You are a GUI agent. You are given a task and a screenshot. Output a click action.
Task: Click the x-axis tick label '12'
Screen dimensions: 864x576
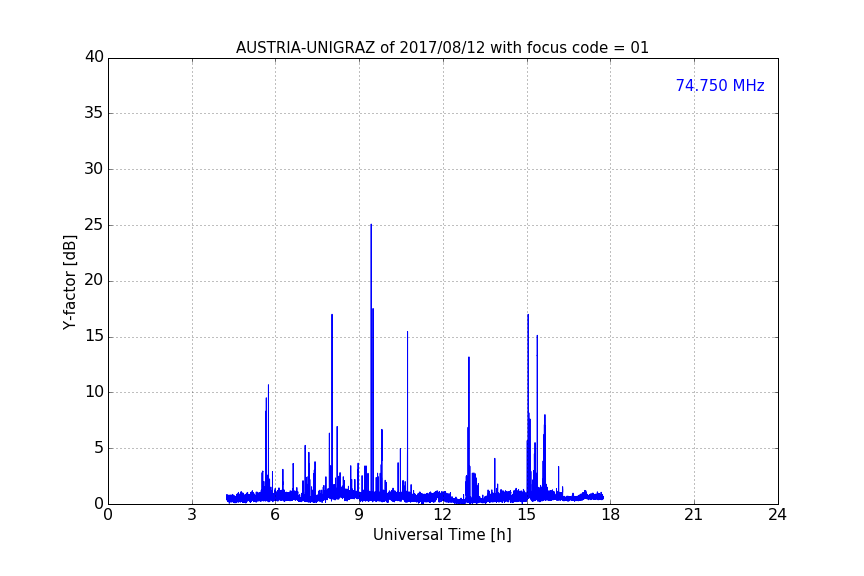[x=442, y=515]
